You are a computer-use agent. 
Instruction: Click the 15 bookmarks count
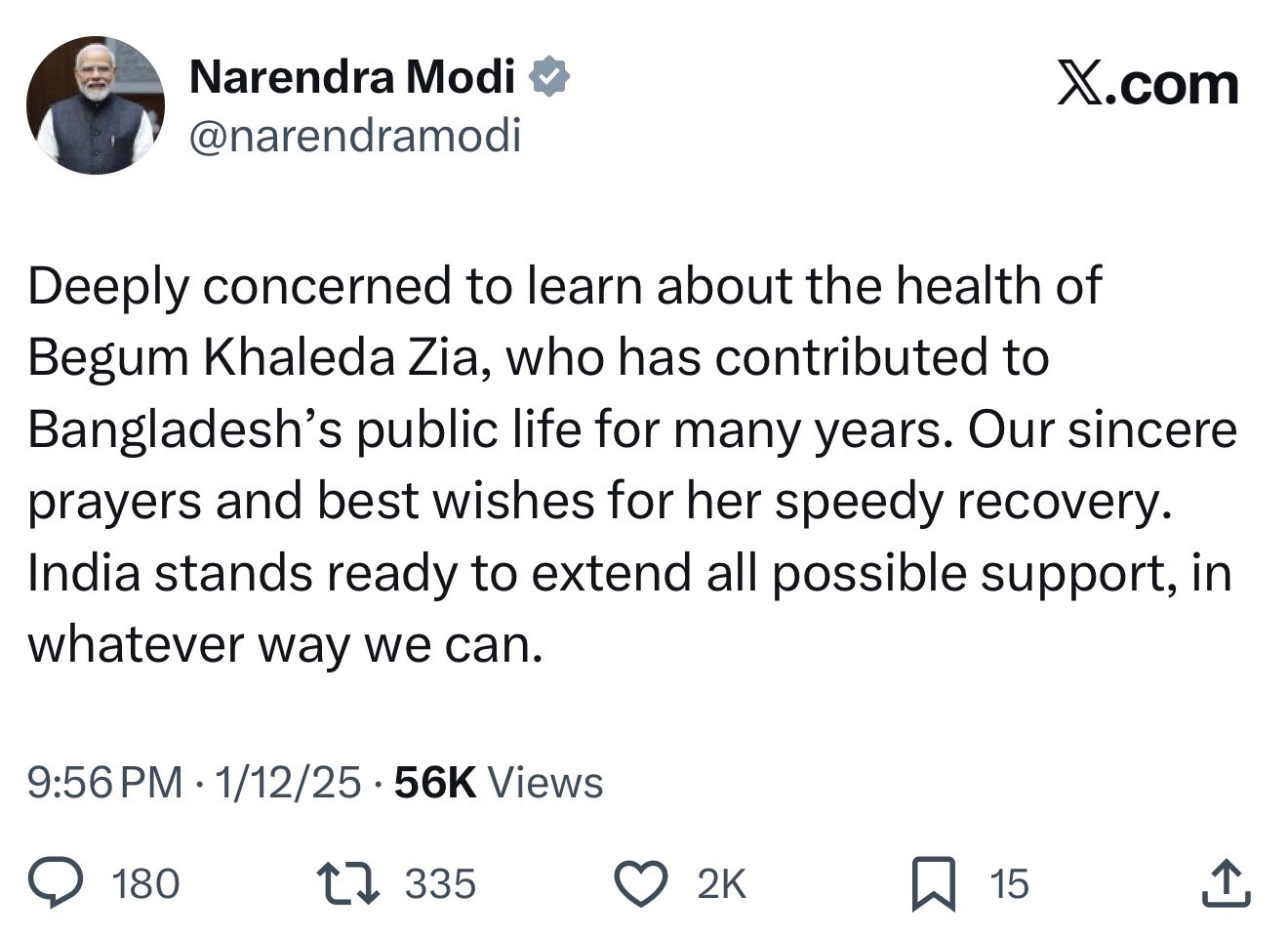click(x=1009, y=883)
